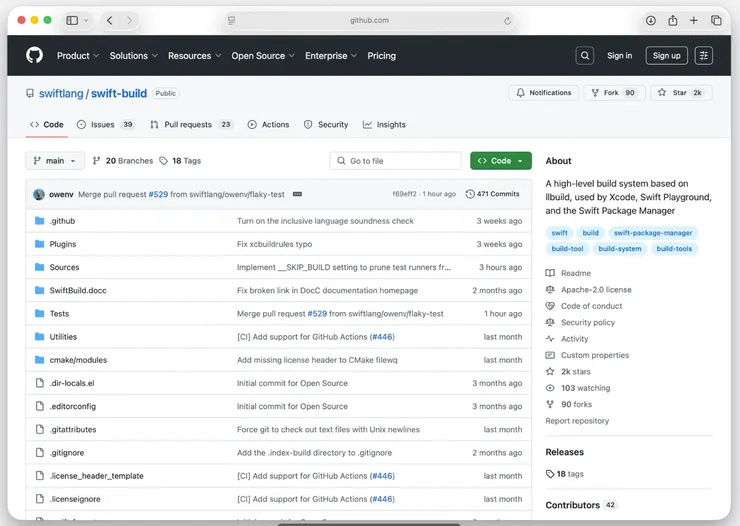Toggle the Safari sidebar button
This screenshot has width=740, height=526.
pyautogui.click(x=72, y=20)
